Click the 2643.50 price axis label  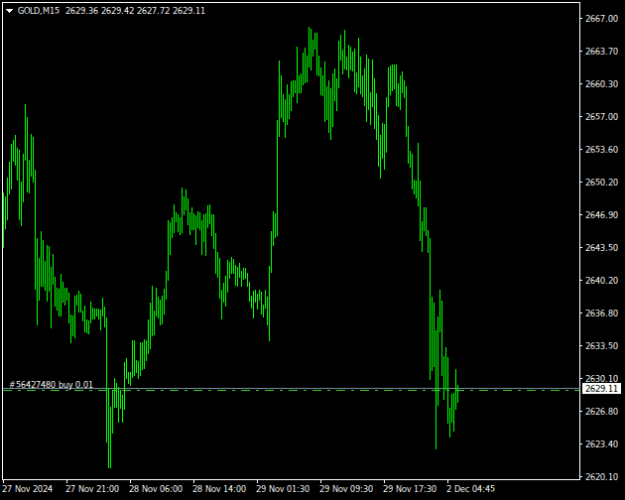[x=601, y=248]
